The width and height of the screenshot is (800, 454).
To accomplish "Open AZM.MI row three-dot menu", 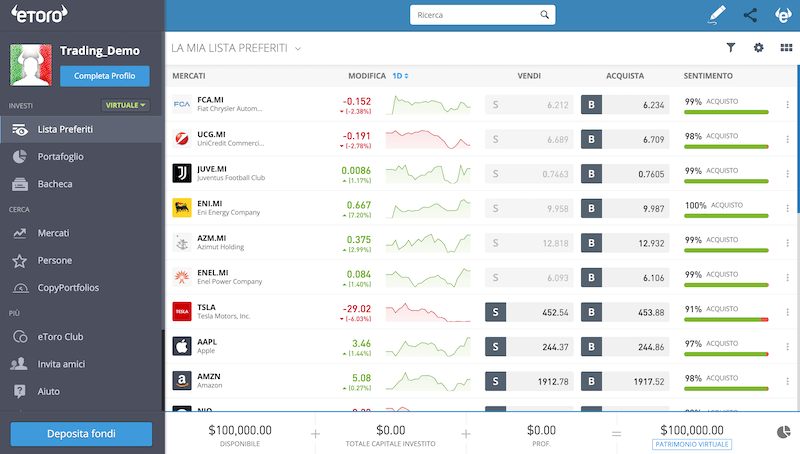I will tap(787, 243).
